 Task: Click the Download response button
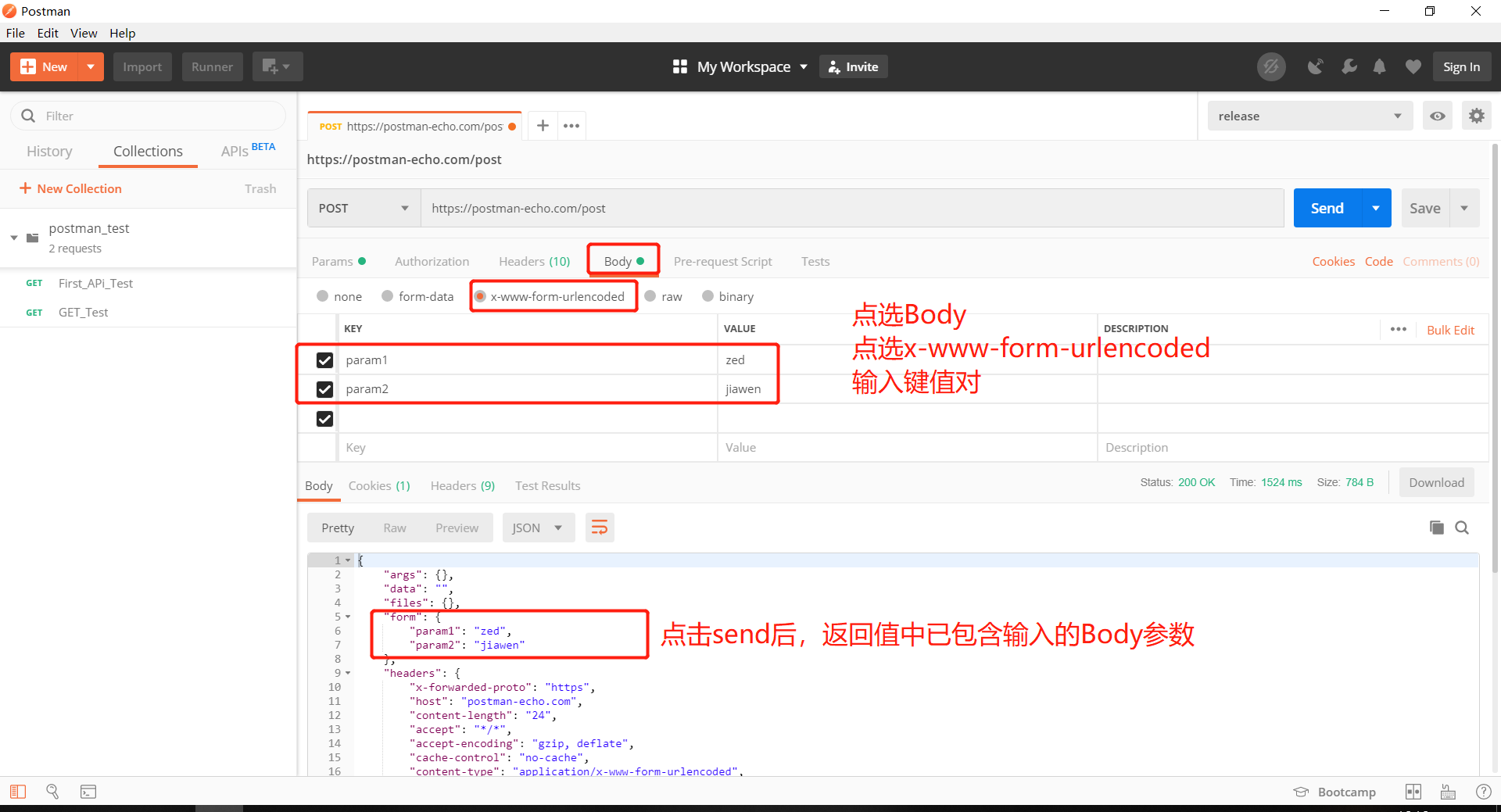(1436, 482)
